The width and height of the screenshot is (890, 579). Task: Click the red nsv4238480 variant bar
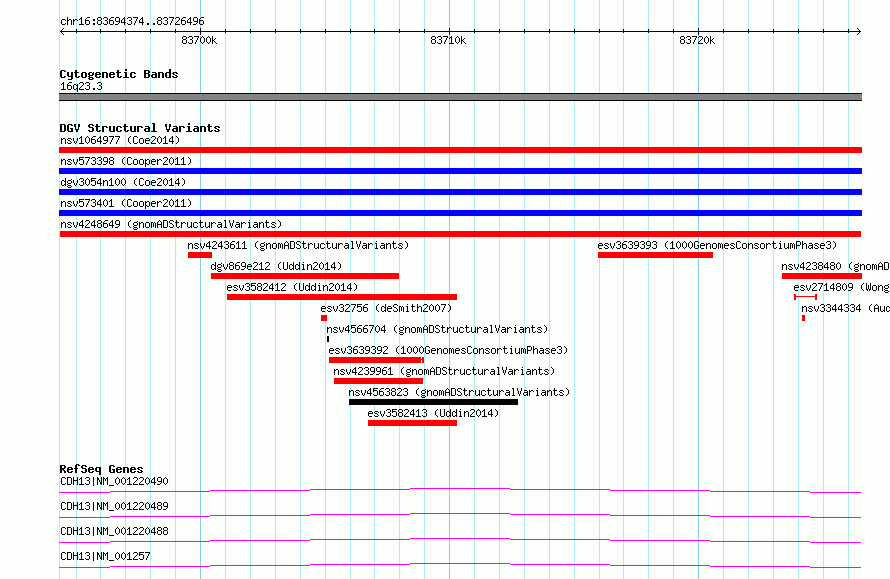822,276
